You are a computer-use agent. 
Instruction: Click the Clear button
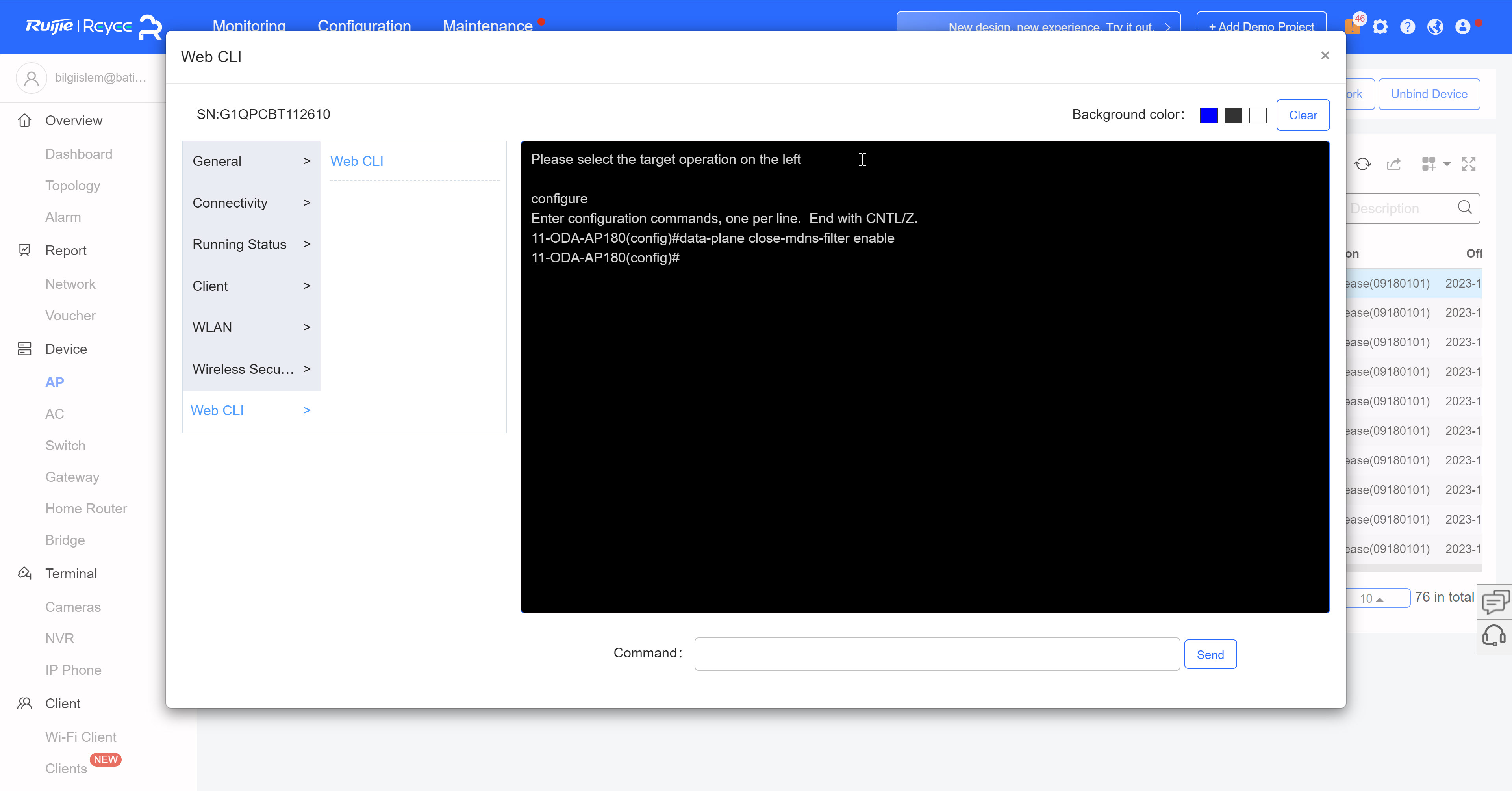tap(1303, 115)
